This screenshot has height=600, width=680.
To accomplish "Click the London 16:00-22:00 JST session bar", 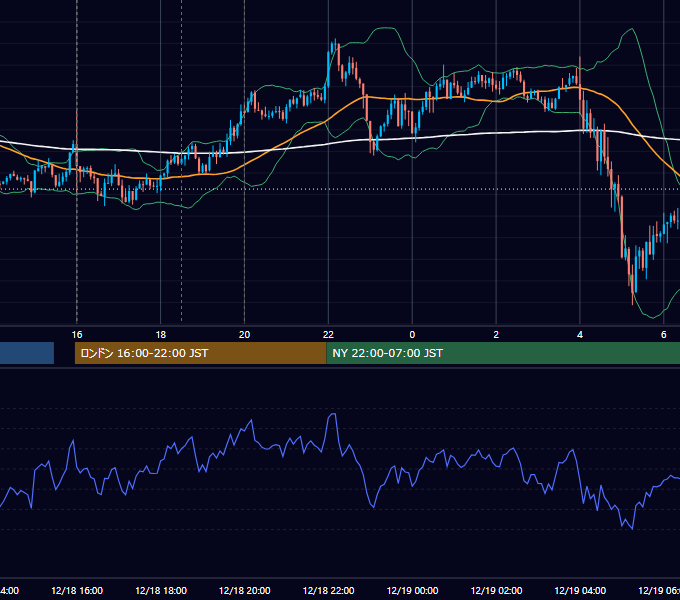I will point(200,353).
